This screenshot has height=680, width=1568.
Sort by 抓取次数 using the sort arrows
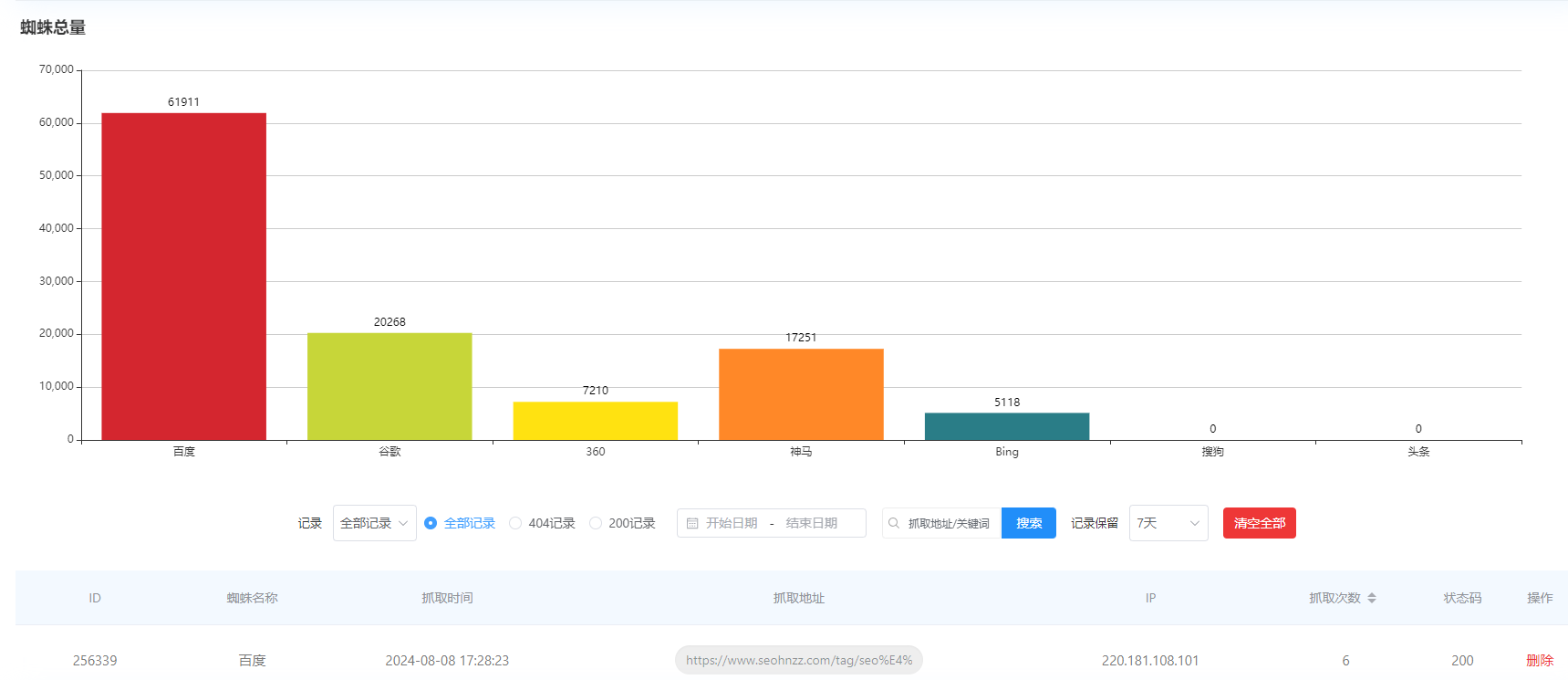point(1372,598)
